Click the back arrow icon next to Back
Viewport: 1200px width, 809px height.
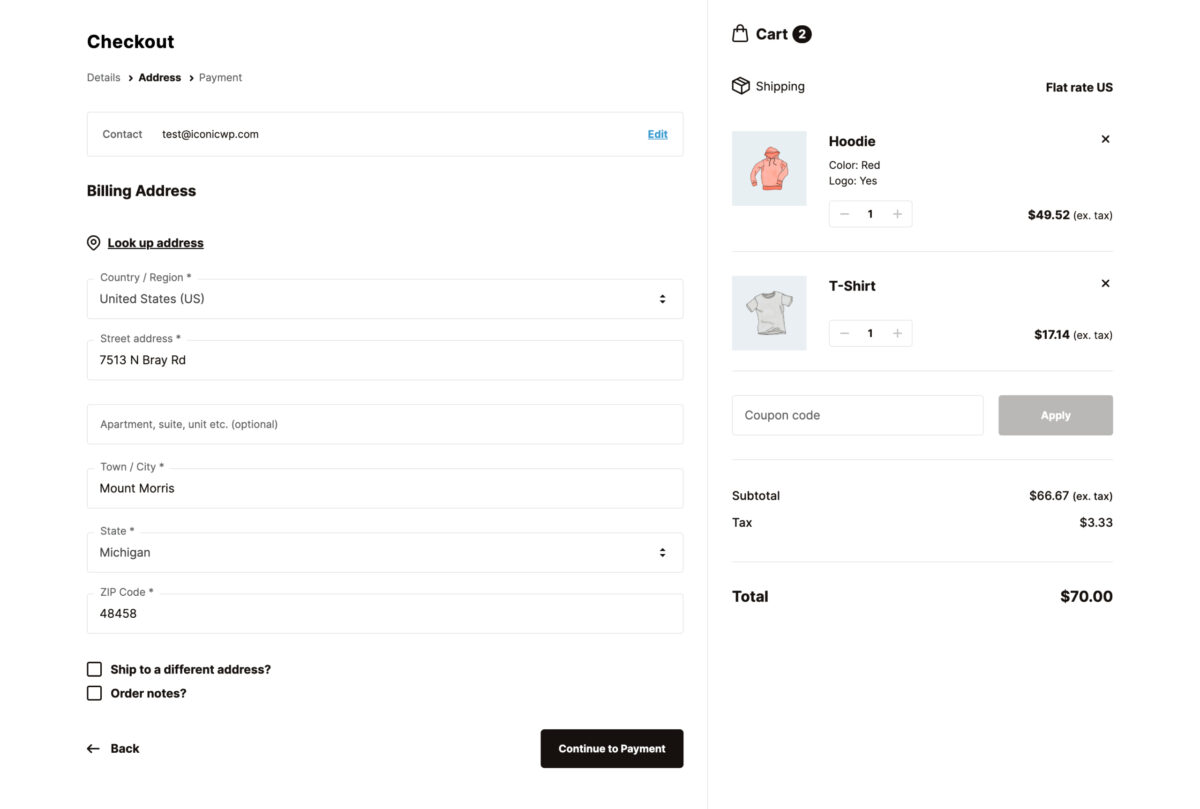[91, 748]
